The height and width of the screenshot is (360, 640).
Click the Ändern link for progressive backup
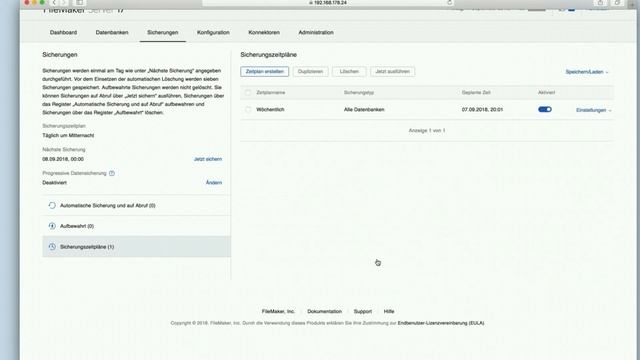click(214, 183)
